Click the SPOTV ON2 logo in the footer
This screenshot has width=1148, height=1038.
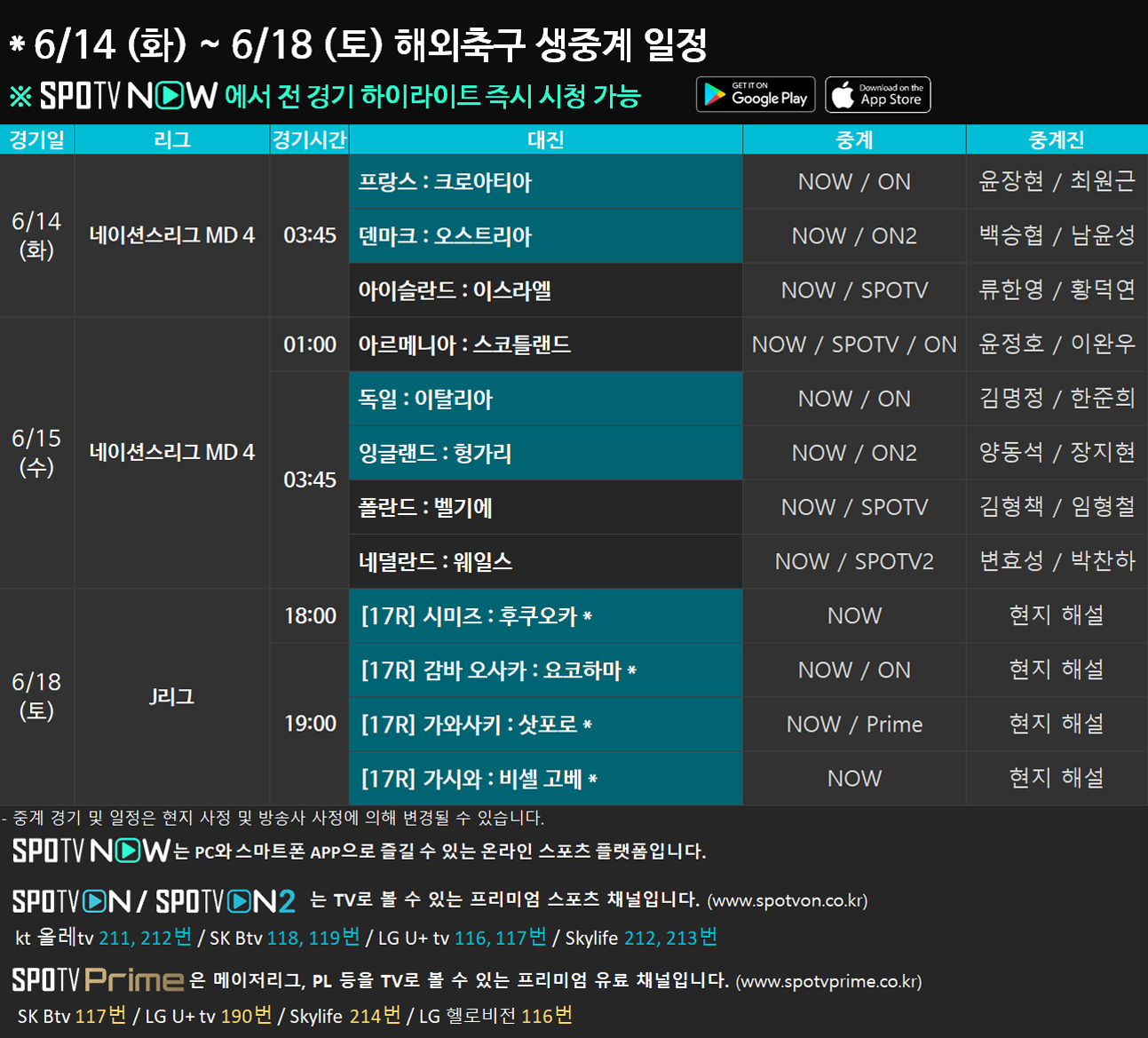[226, 901]
